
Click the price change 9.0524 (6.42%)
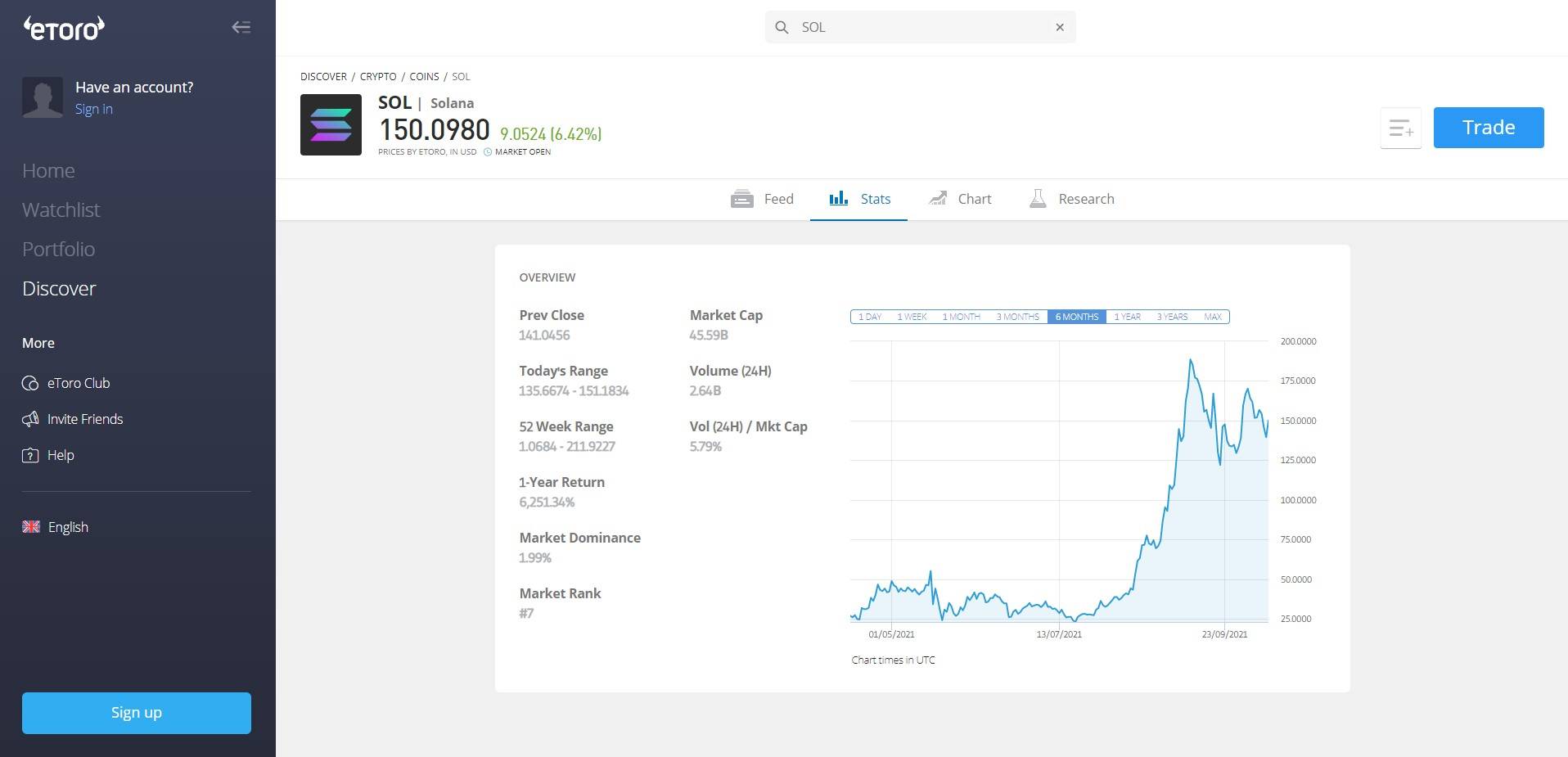point(551,134)
